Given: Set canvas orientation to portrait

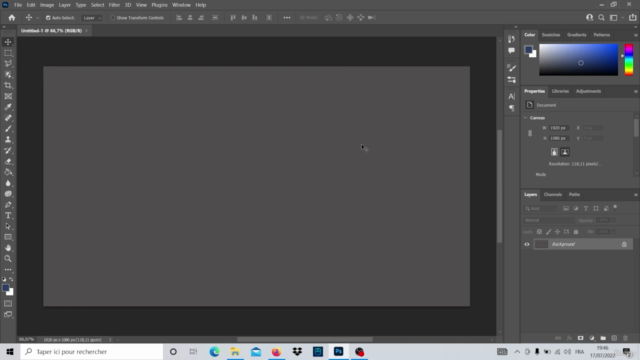Looking at the screenshot, I should coord(554,152).
